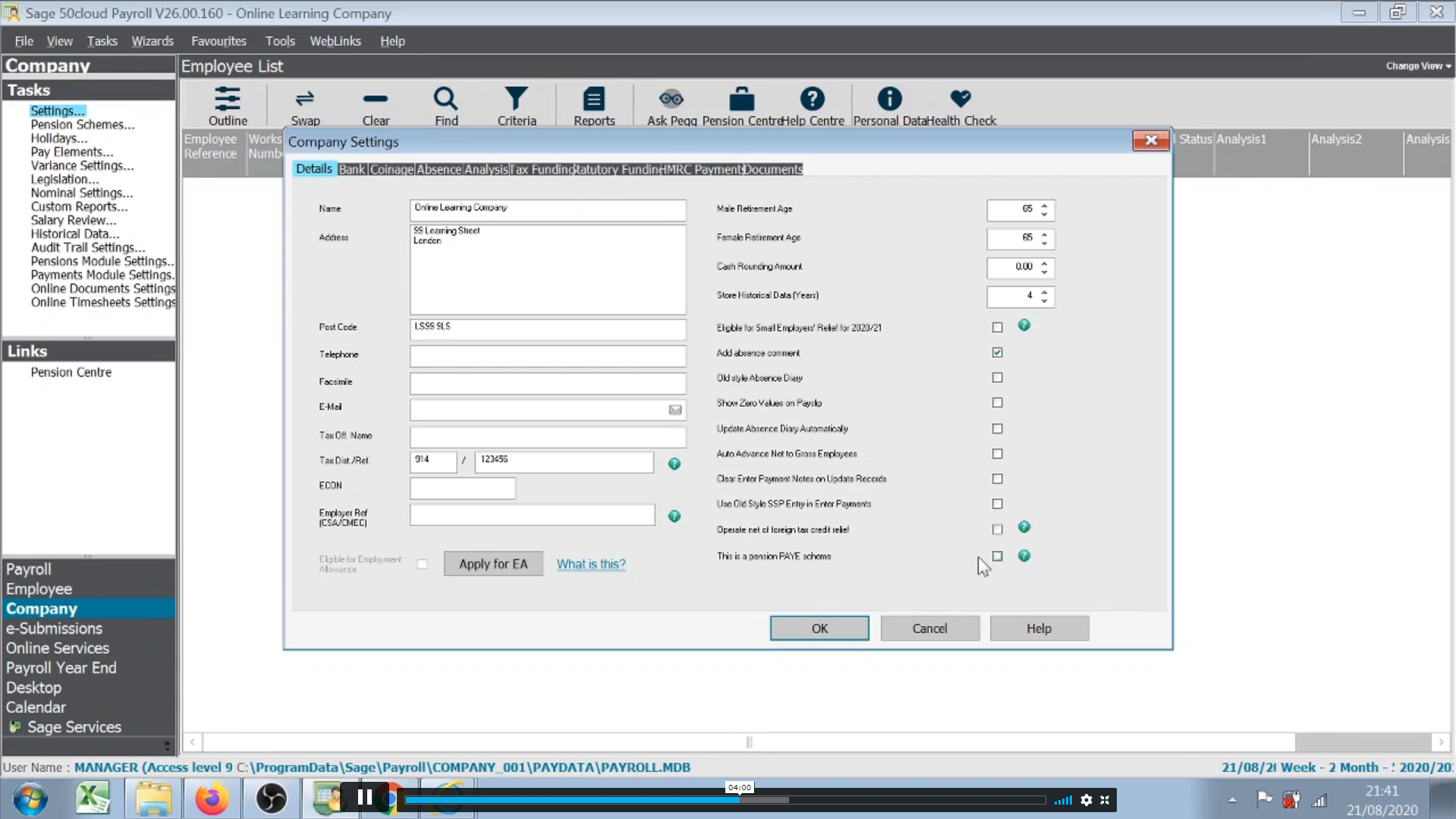Decrease Store Historical Data years
The image size is (1456, 819).
[1045, 301]
